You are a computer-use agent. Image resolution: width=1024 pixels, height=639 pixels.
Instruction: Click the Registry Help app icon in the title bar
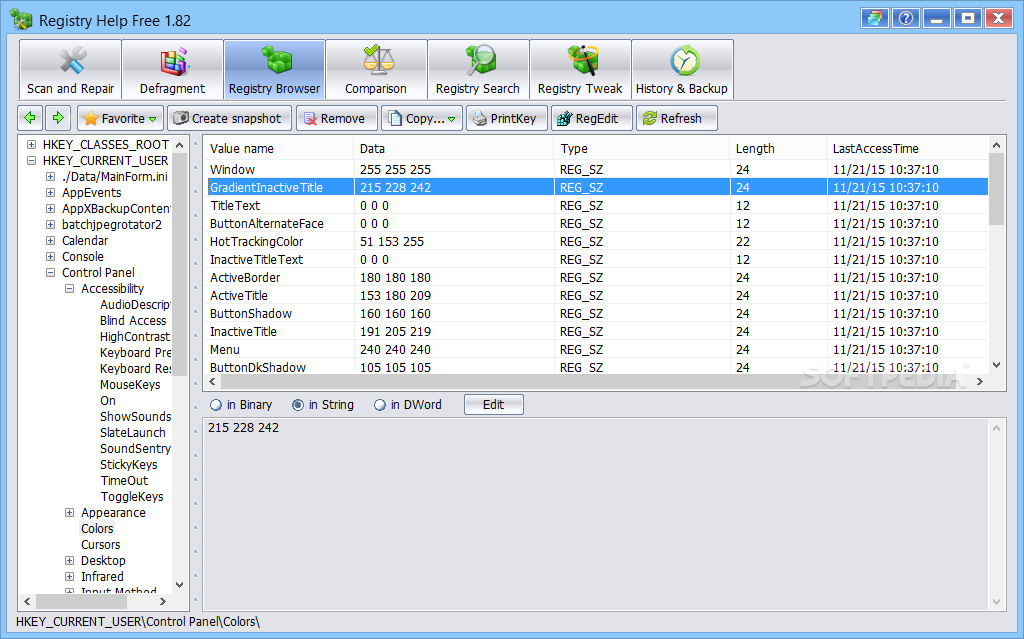21,20
